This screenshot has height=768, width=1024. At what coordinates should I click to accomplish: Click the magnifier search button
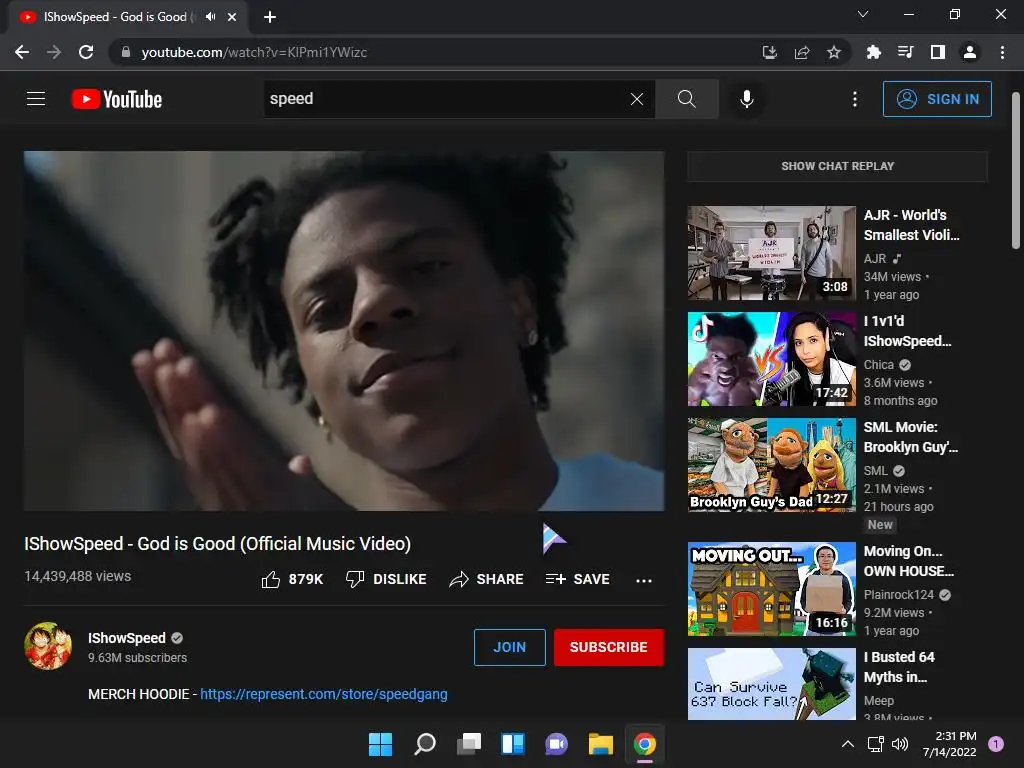coord(686,99)
